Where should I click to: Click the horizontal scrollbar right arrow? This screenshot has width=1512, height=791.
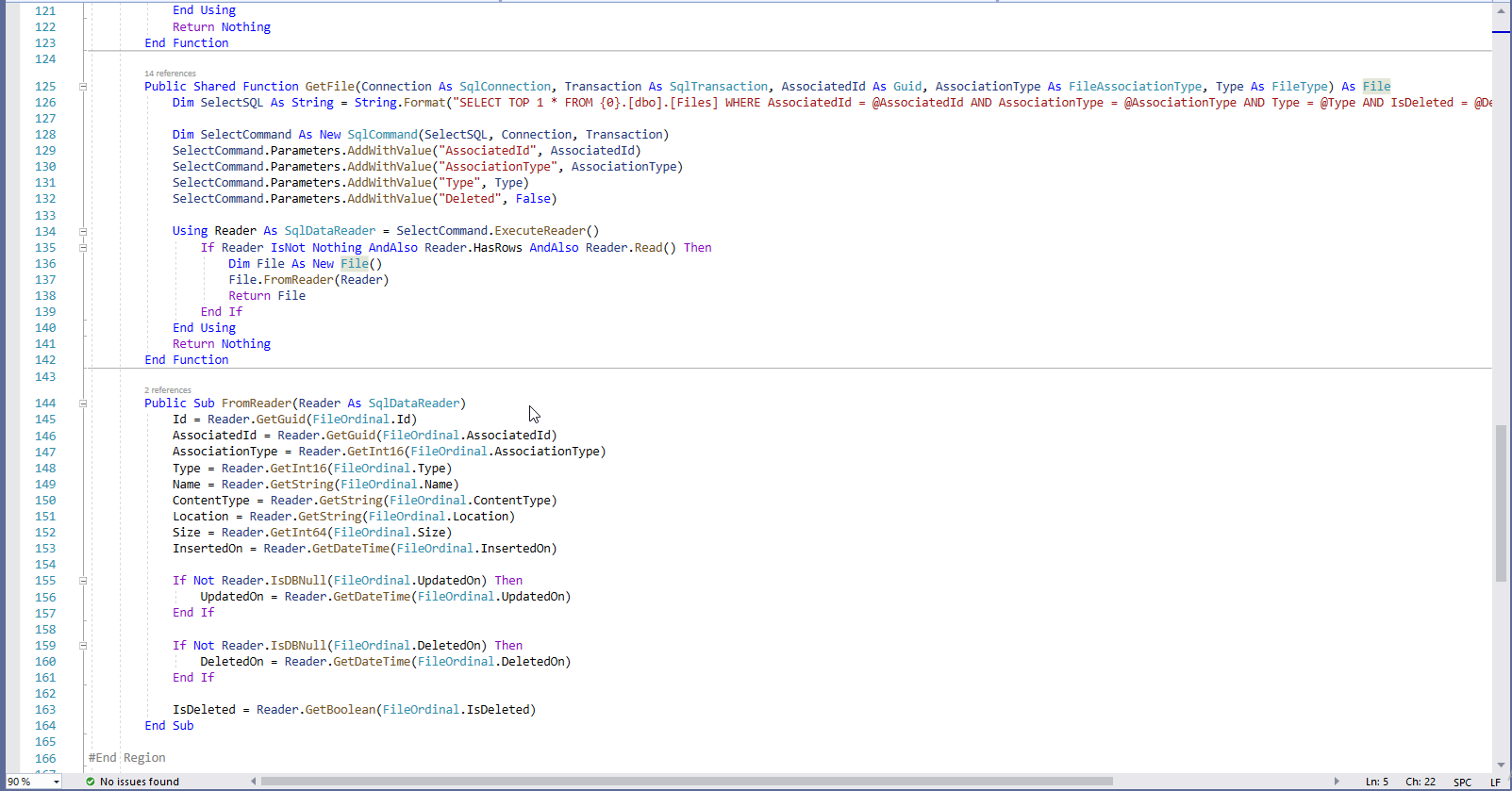pos(1337,782)
